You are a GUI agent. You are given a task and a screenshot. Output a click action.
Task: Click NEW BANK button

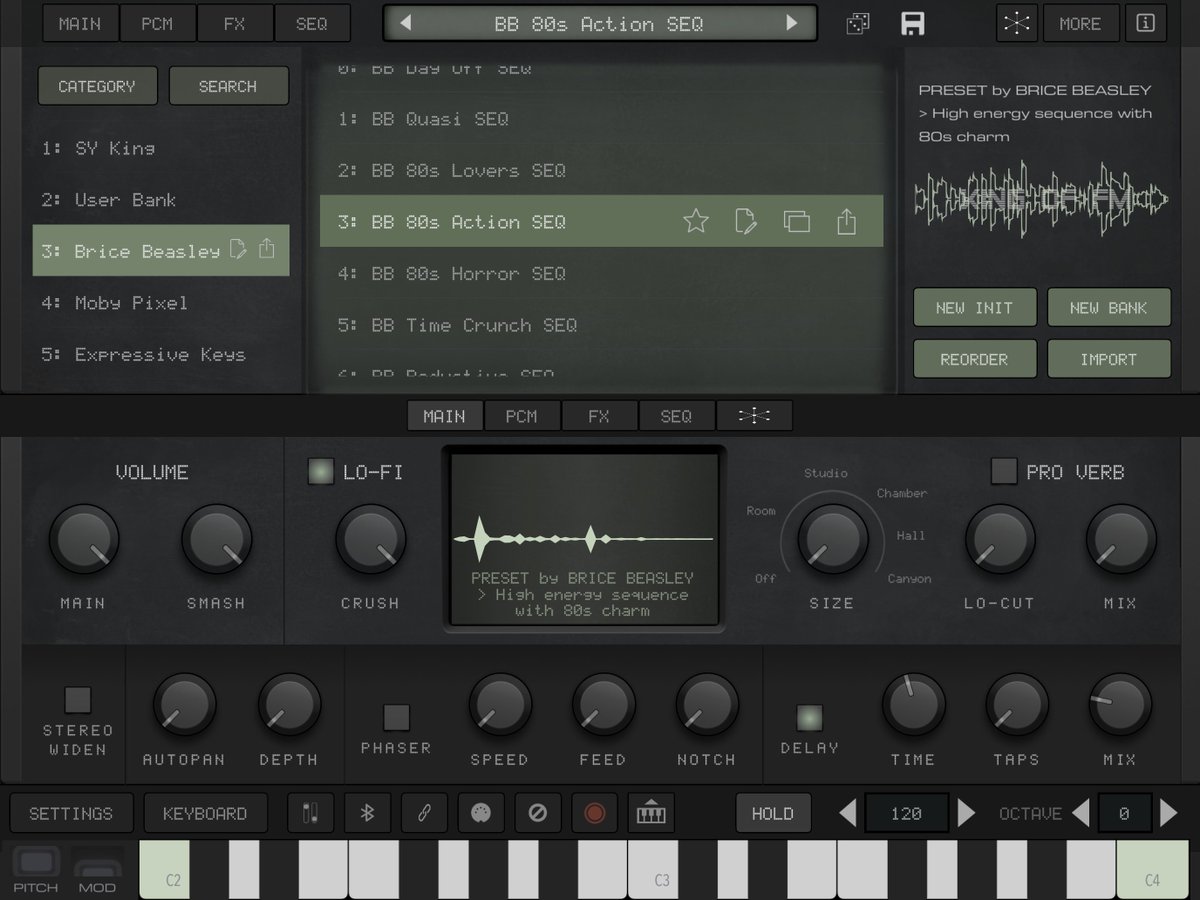(1109, 308)
